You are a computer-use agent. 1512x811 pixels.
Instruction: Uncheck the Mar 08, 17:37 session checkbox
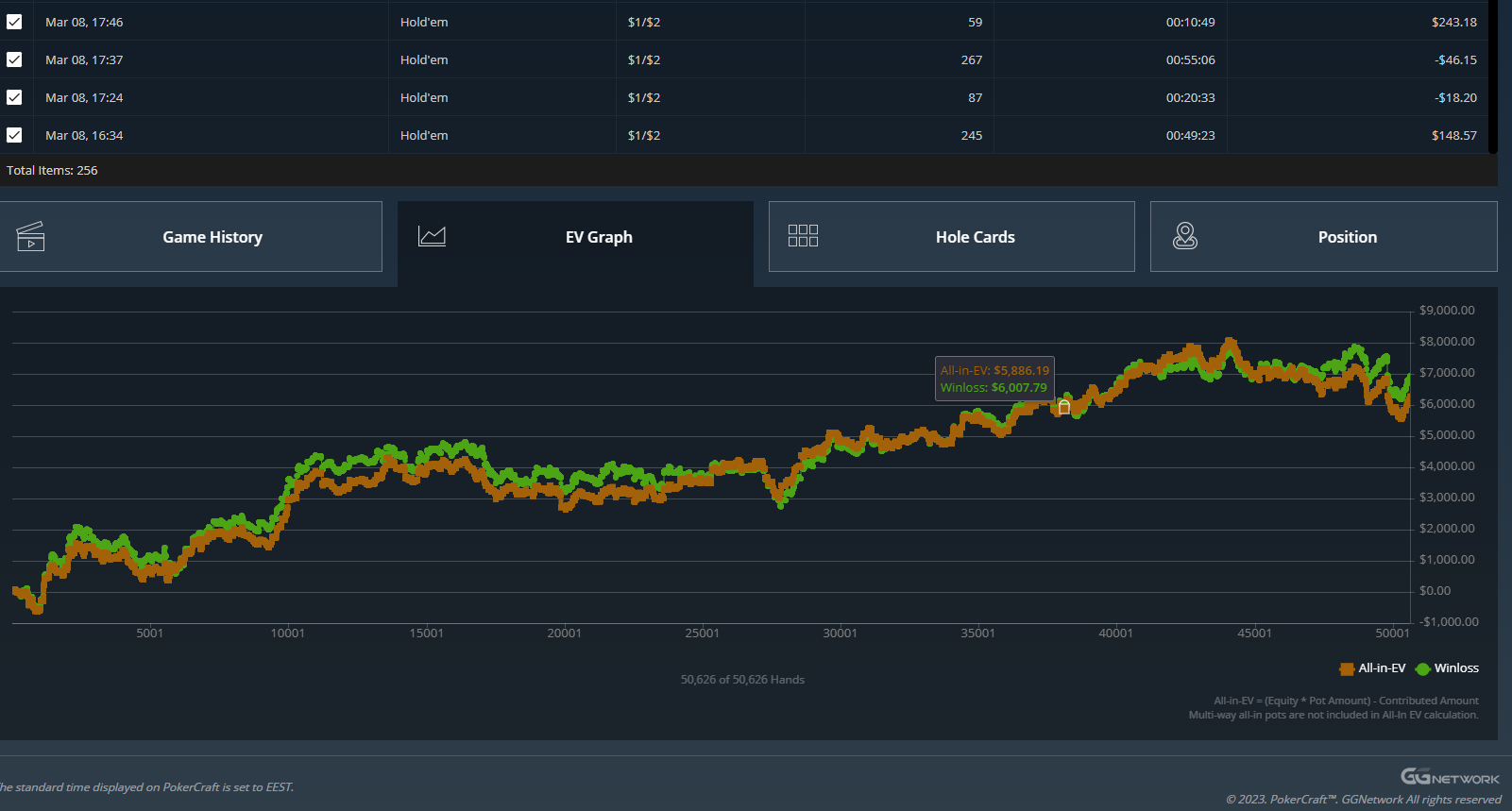(14, 59)
